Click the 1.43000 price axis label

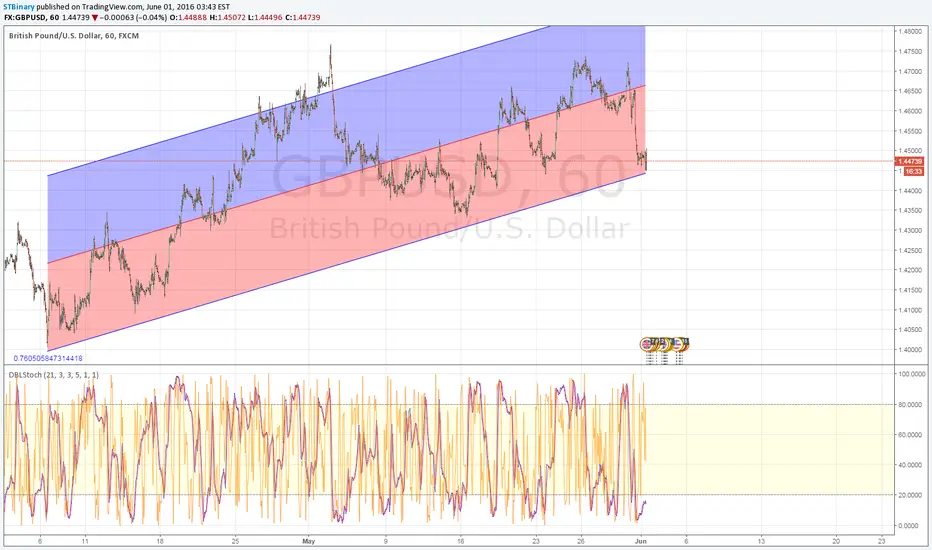tap(910, 231)
